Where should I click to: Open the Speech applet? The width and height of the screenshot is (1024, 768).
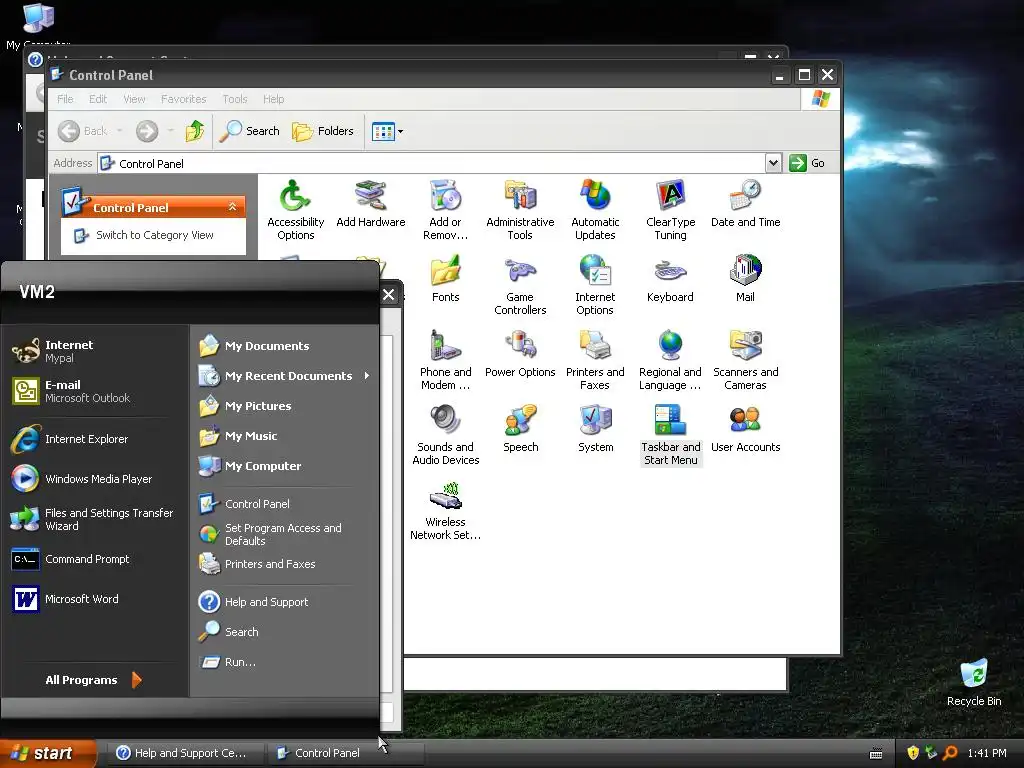click(520, 429)
